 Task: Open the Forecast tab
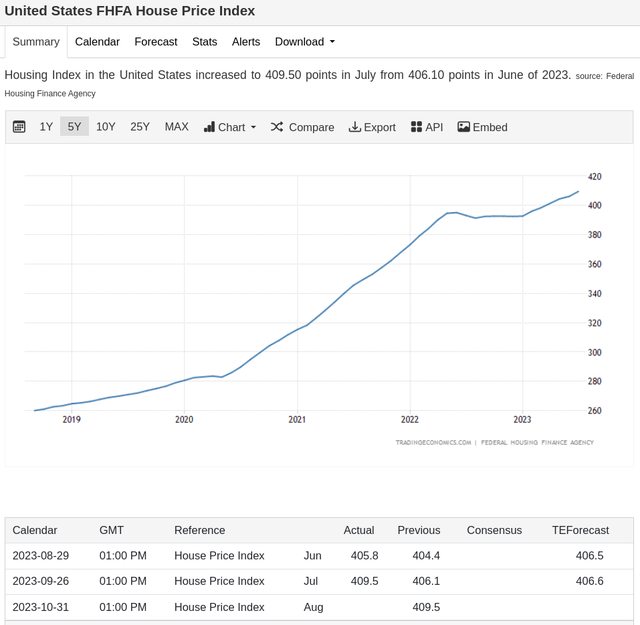pos(156,42)
